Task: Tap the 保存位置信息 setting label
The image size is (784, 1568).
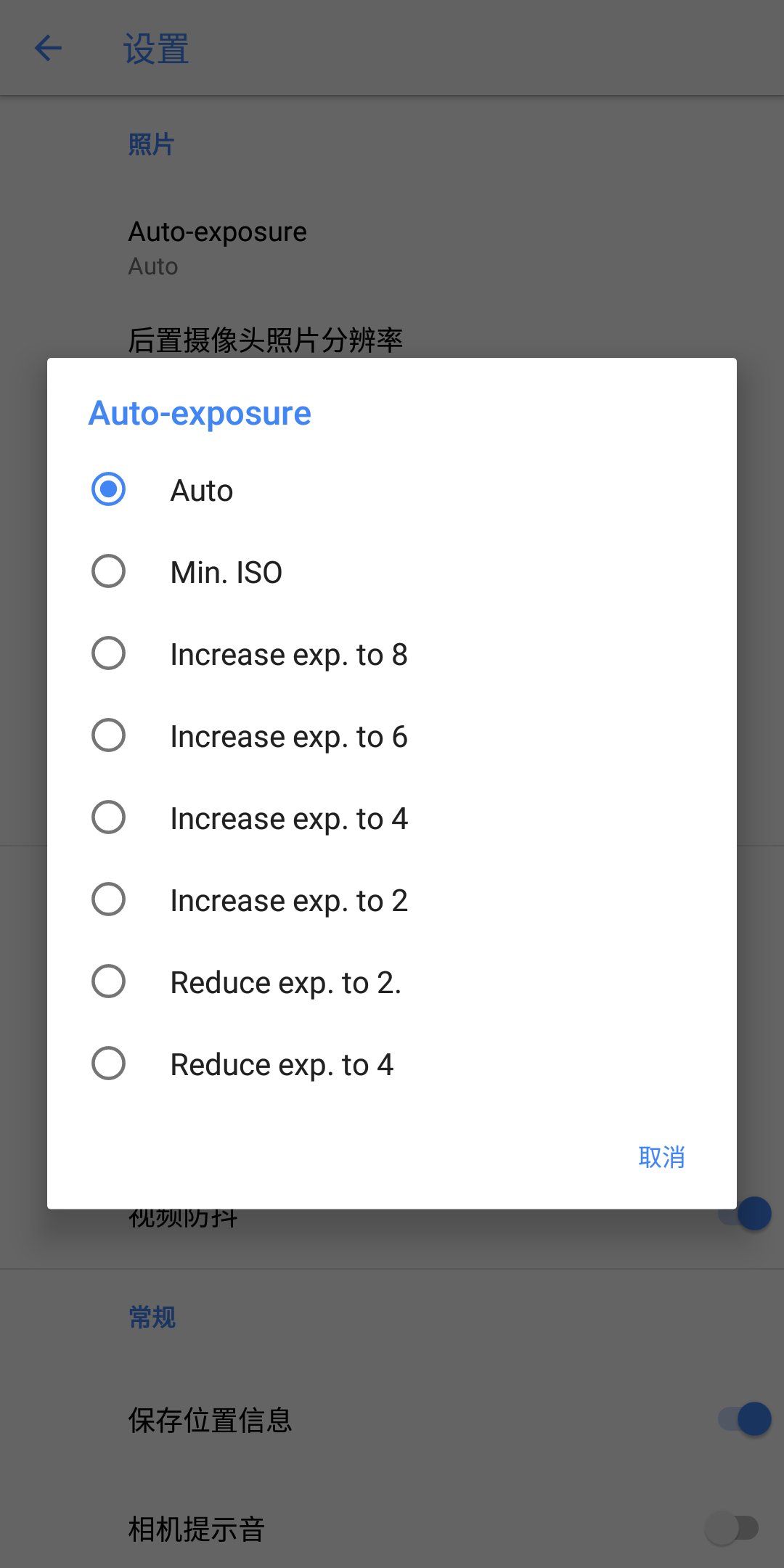Action: coord(210,1420)
